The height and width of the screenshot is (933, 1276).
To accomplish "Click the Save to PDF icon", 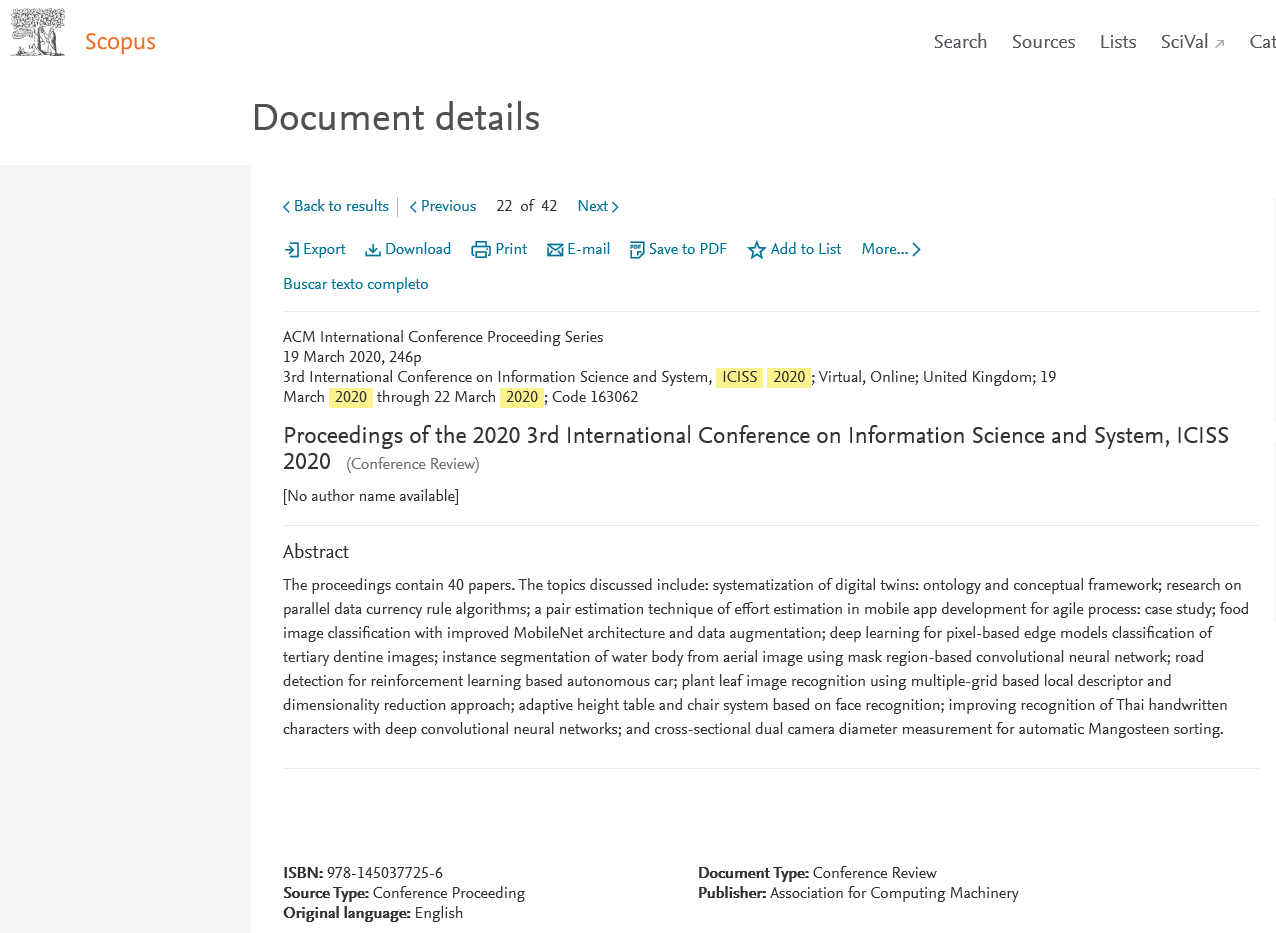I will click(x=637, y=250).
